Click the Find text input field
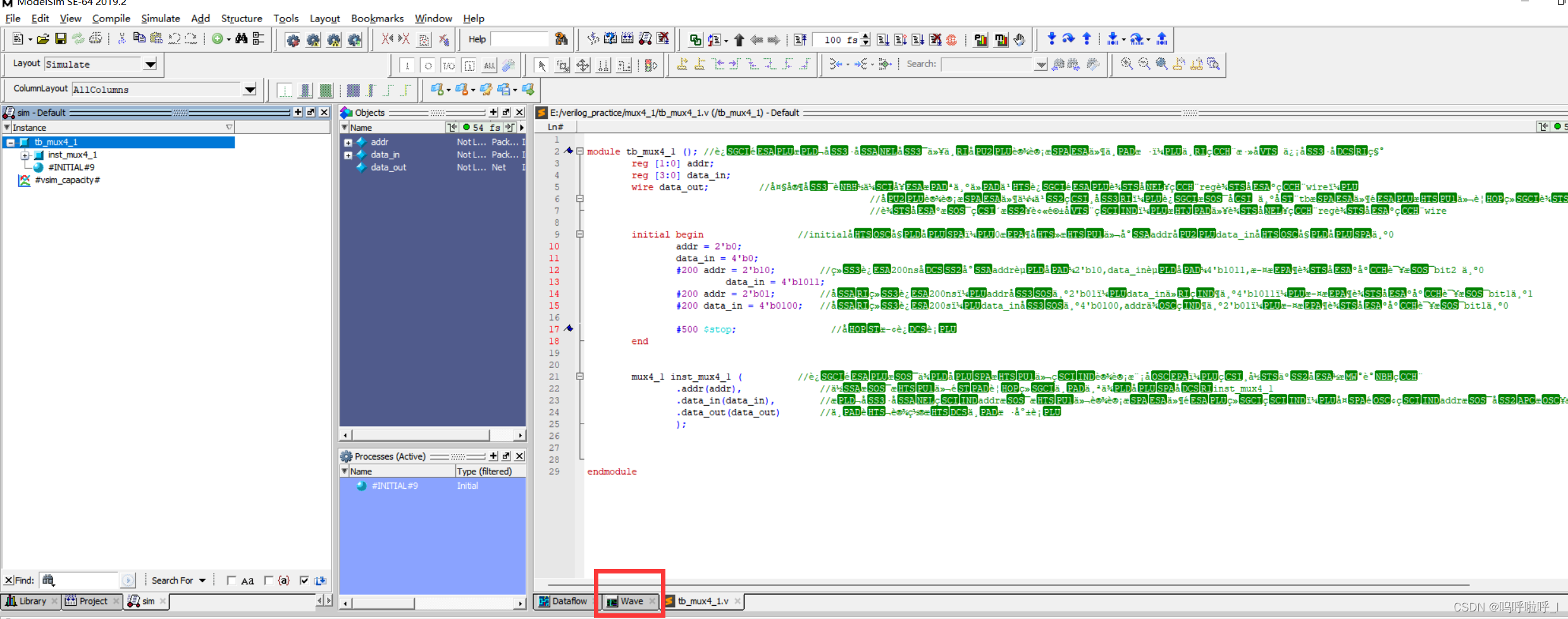The image size is (1568, 619). [x=80, y=580]
